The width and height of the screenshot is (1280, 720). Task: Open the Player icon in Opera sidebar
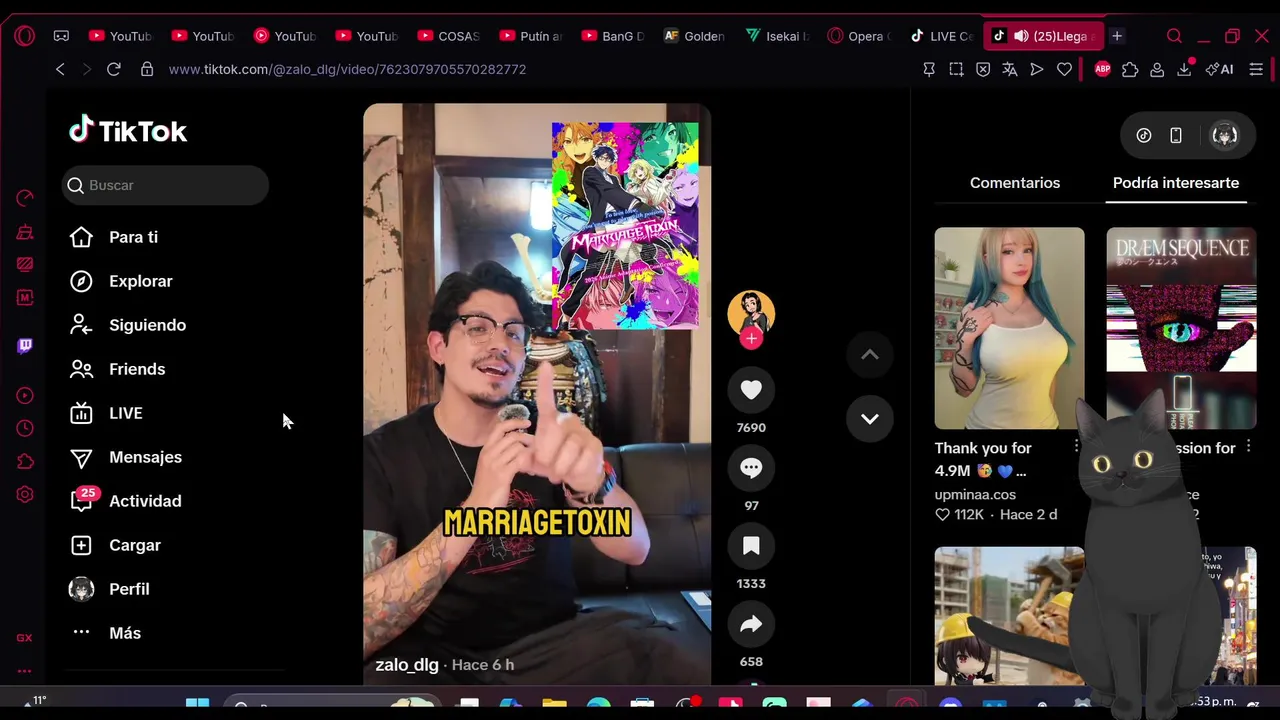(25, 396)
